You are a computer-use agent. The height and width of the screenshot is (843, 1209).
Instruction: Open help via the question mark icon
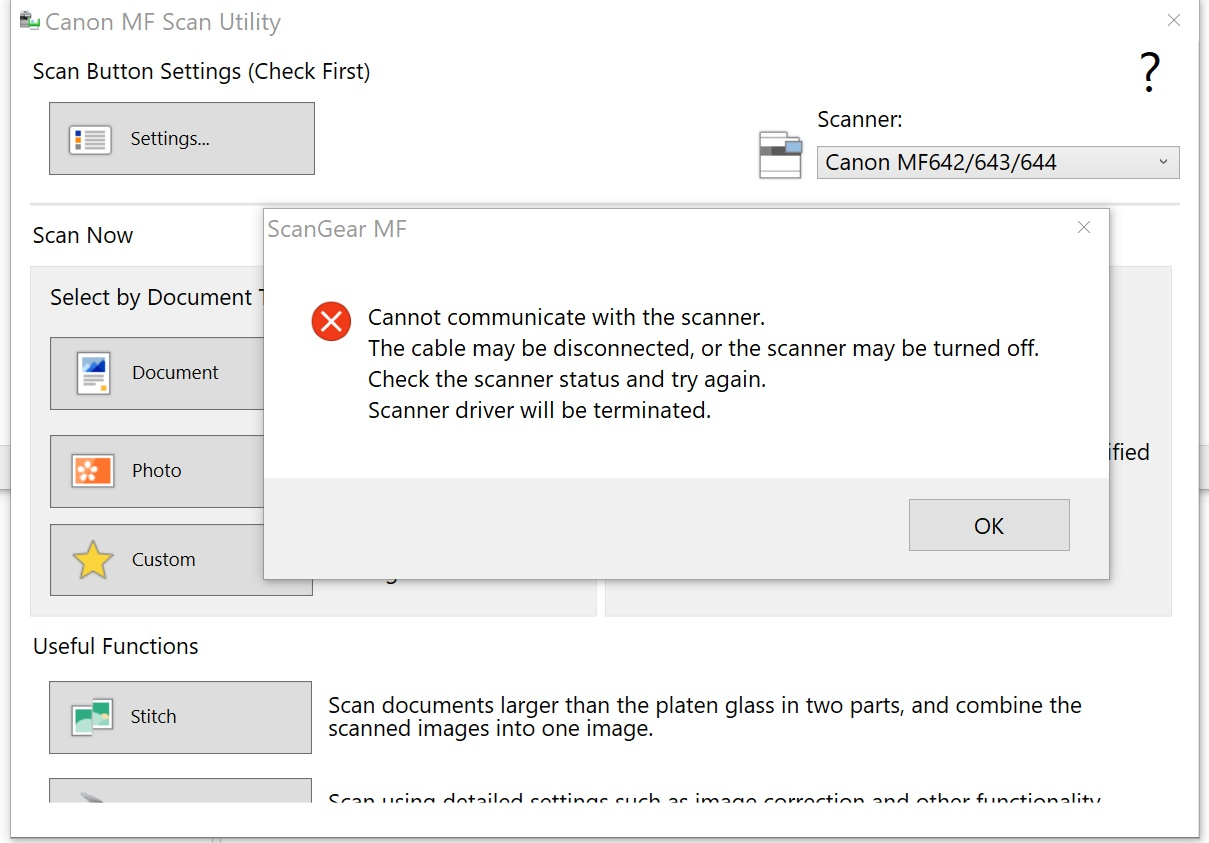[x=1149, y=71]
